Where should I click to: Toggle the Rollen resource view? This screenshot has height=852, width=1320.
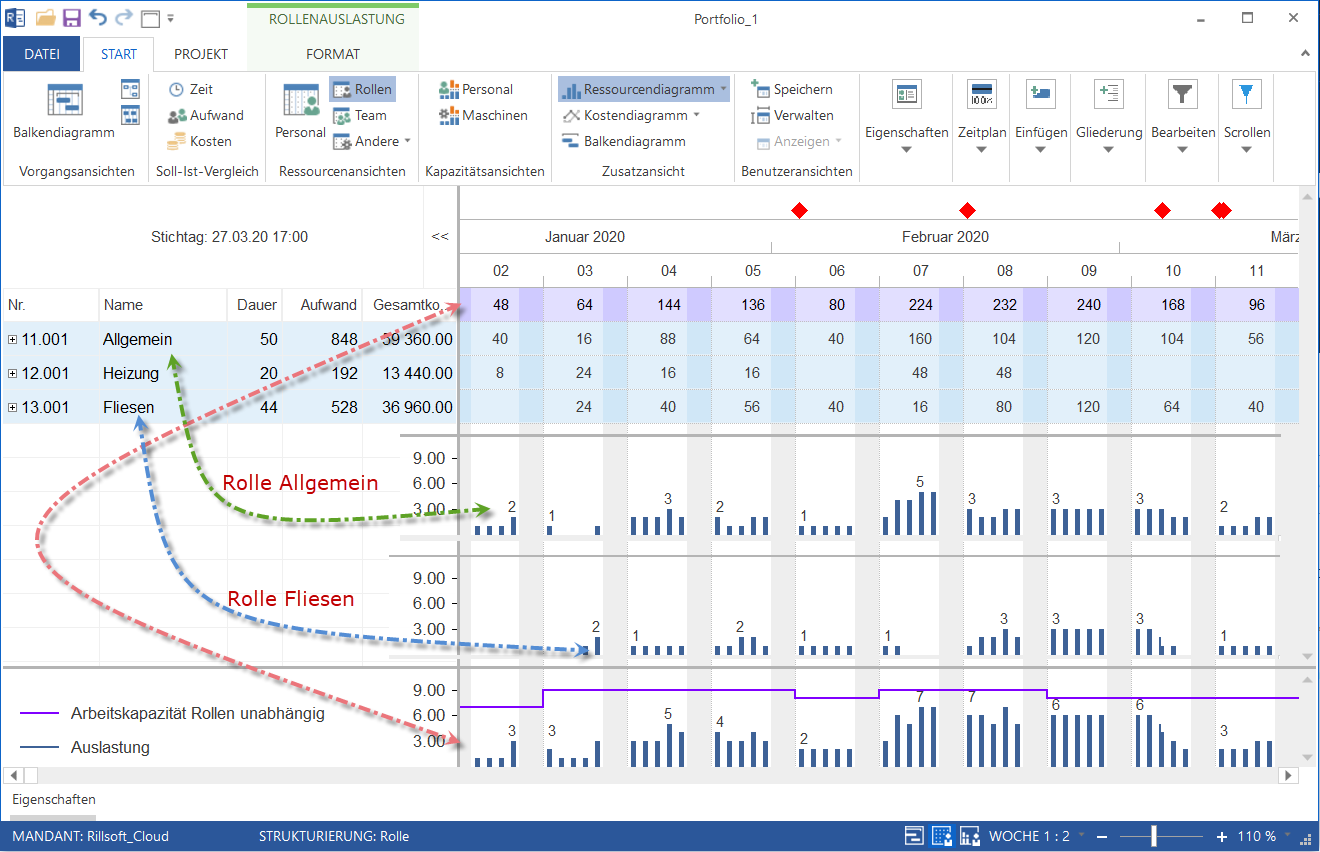point(362,89)
